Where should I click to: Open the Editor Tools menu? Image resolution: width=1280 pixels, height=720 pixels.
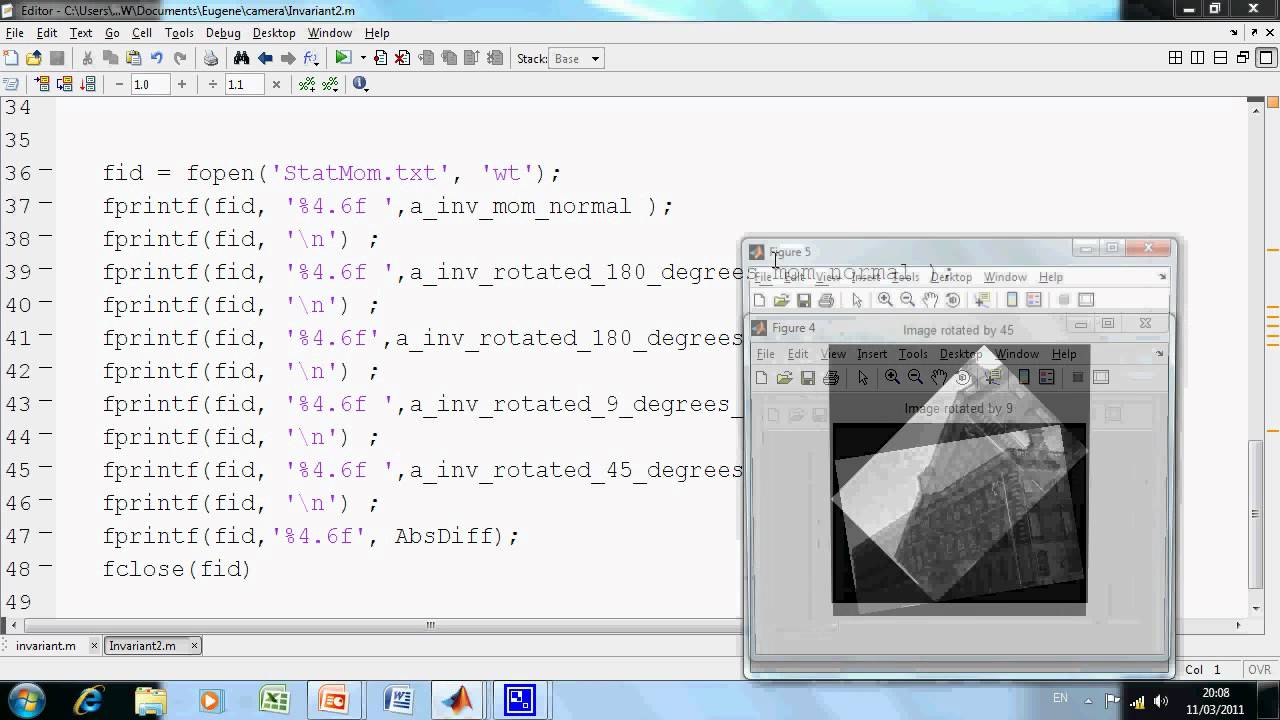tap(179, 33)
